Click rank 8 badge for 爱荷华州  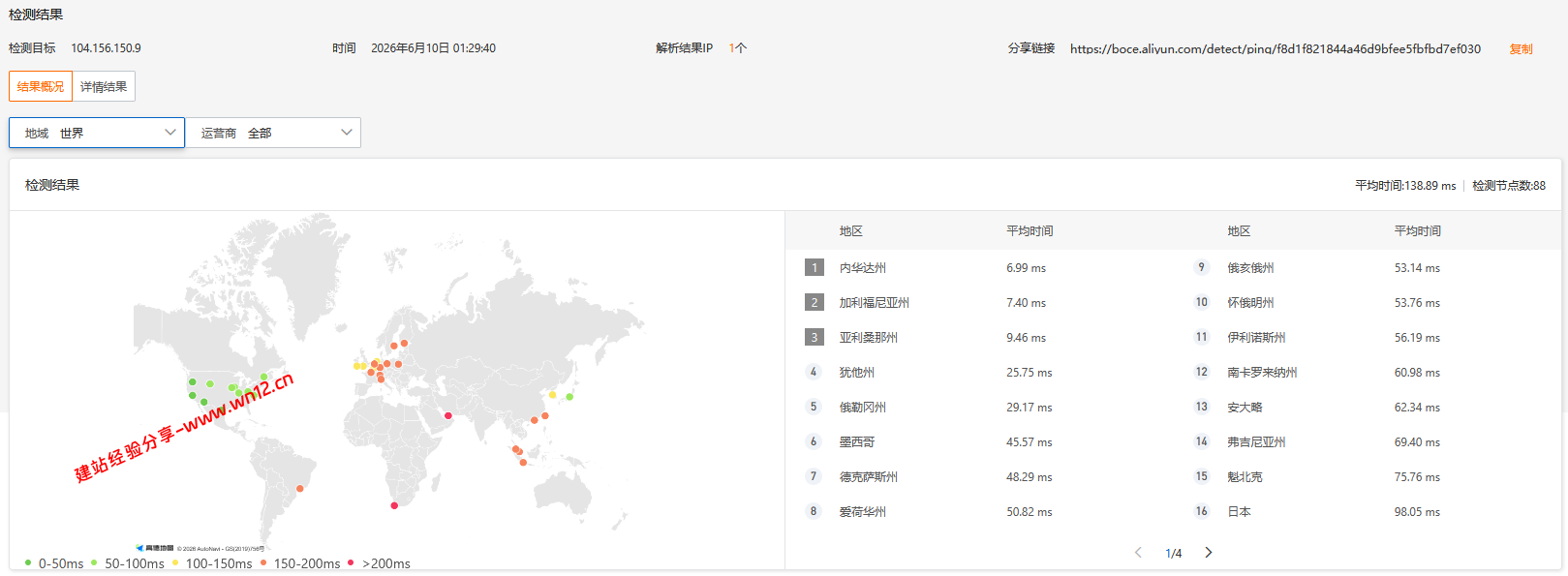point(814,511)
